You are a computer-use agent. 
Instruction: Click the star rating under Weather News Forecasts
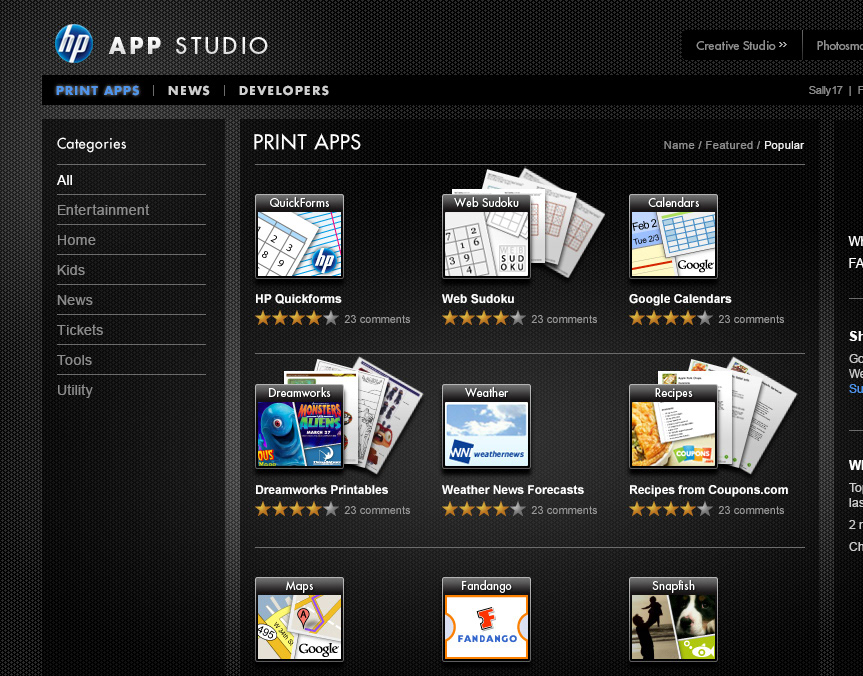point(484,509)
